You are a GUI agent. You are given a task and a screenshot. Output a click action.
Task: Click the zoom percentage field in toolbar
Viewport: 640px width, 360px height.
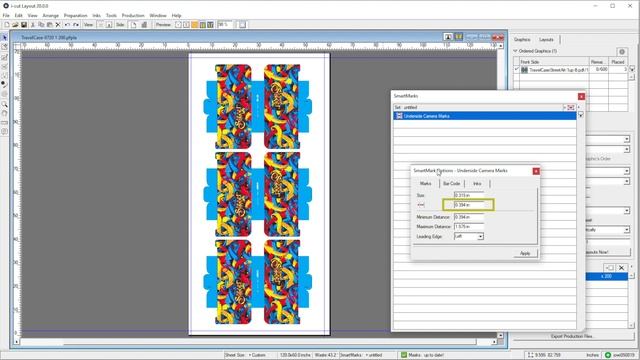click(224, 25)
